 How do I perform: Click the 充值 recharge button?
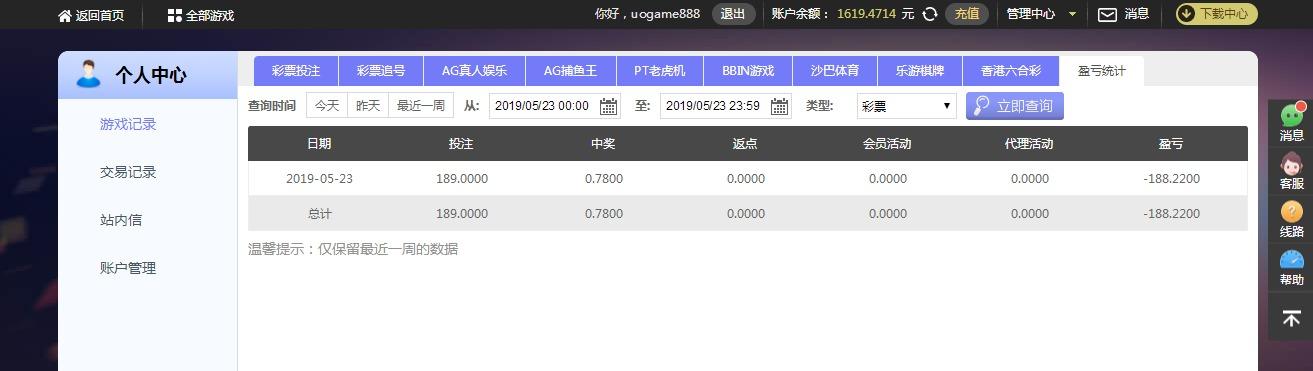pyautogui.click(x=967, y=14)
